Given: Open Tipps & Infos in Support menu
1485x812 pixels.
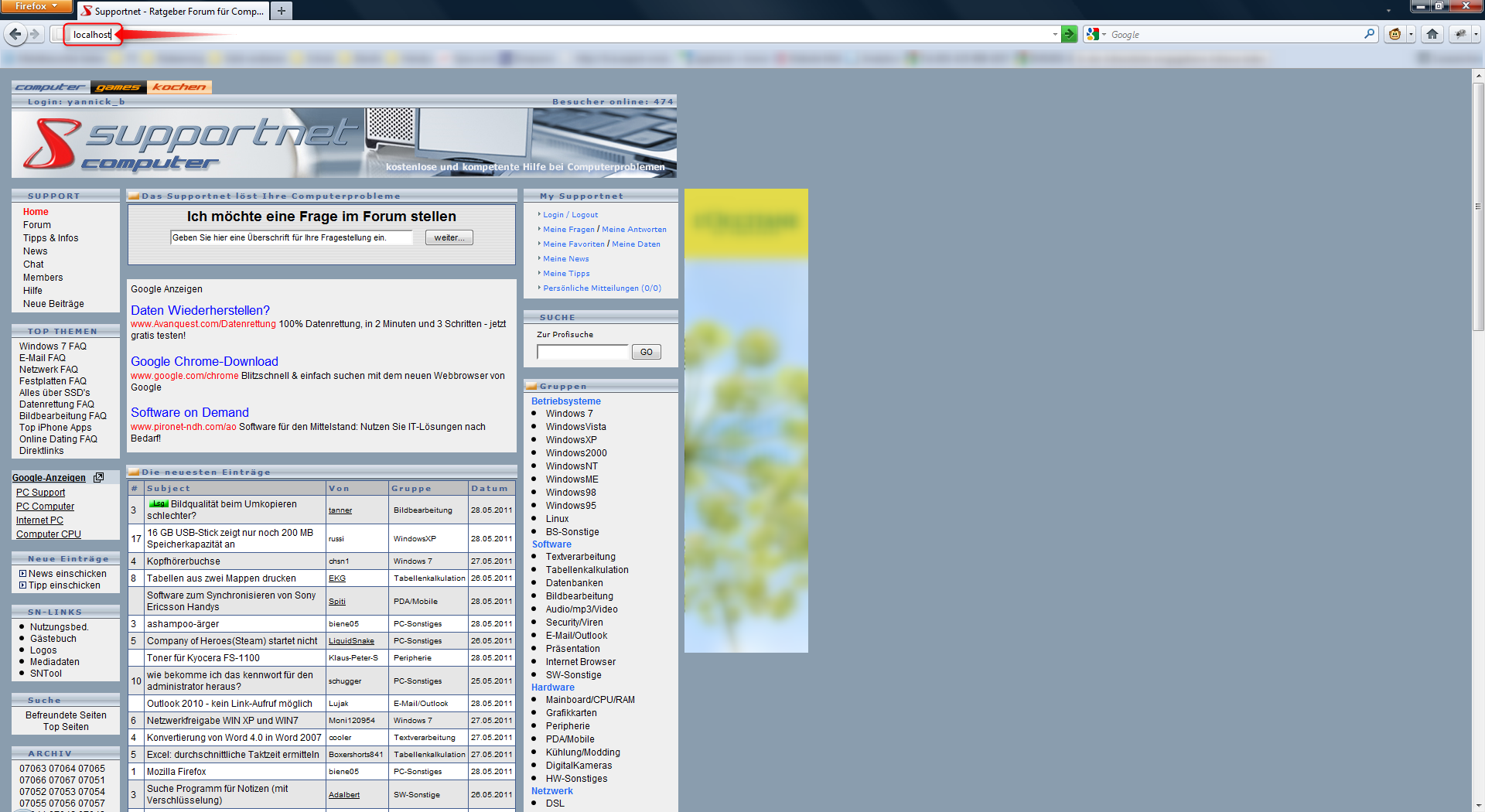Looking at the screenshot, I should click(50, 238).
